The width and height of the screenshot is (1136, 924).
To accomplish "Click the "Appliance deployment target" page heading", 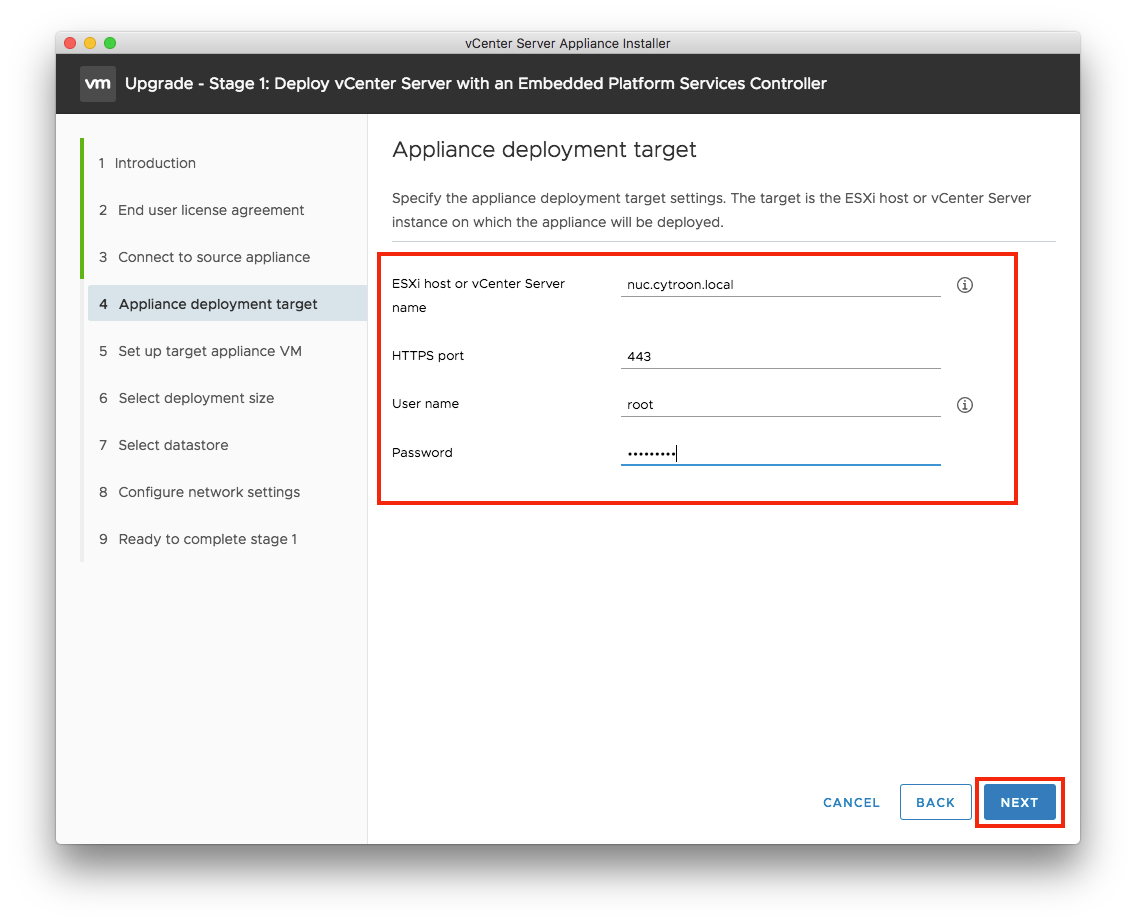I will click(x=544, y=149).
